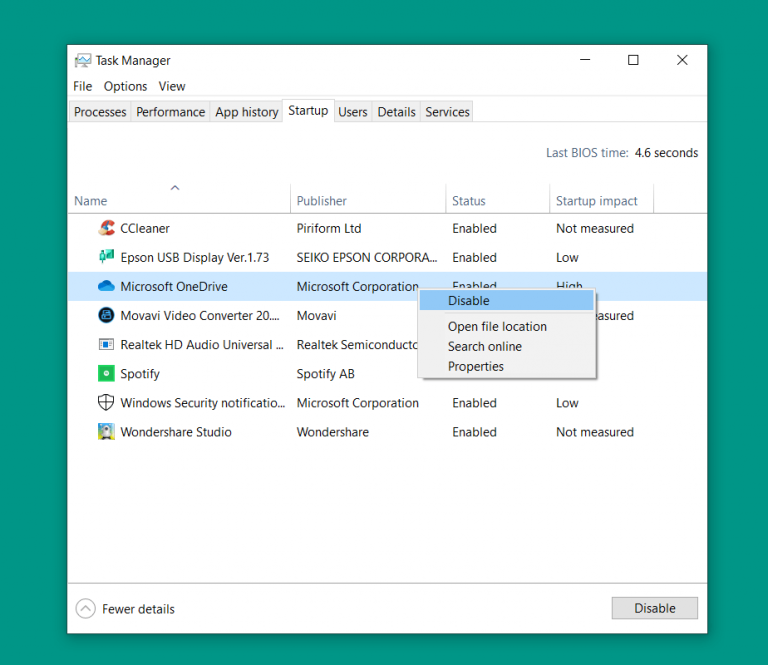Select the green Spotify icon
The image size is (768, 665).
[106, 373]
